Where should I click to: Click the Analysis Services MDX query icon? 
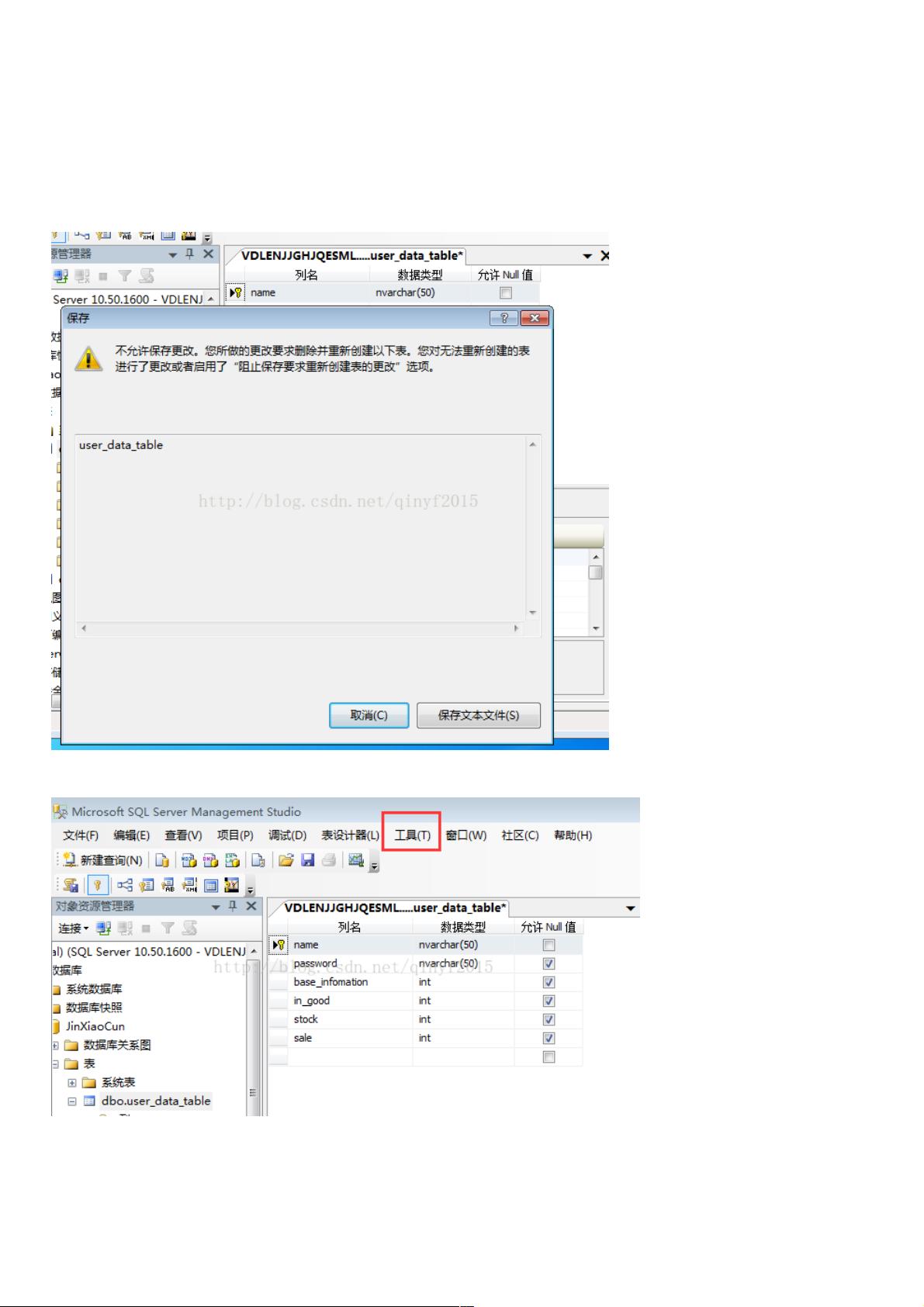(189, 860)
